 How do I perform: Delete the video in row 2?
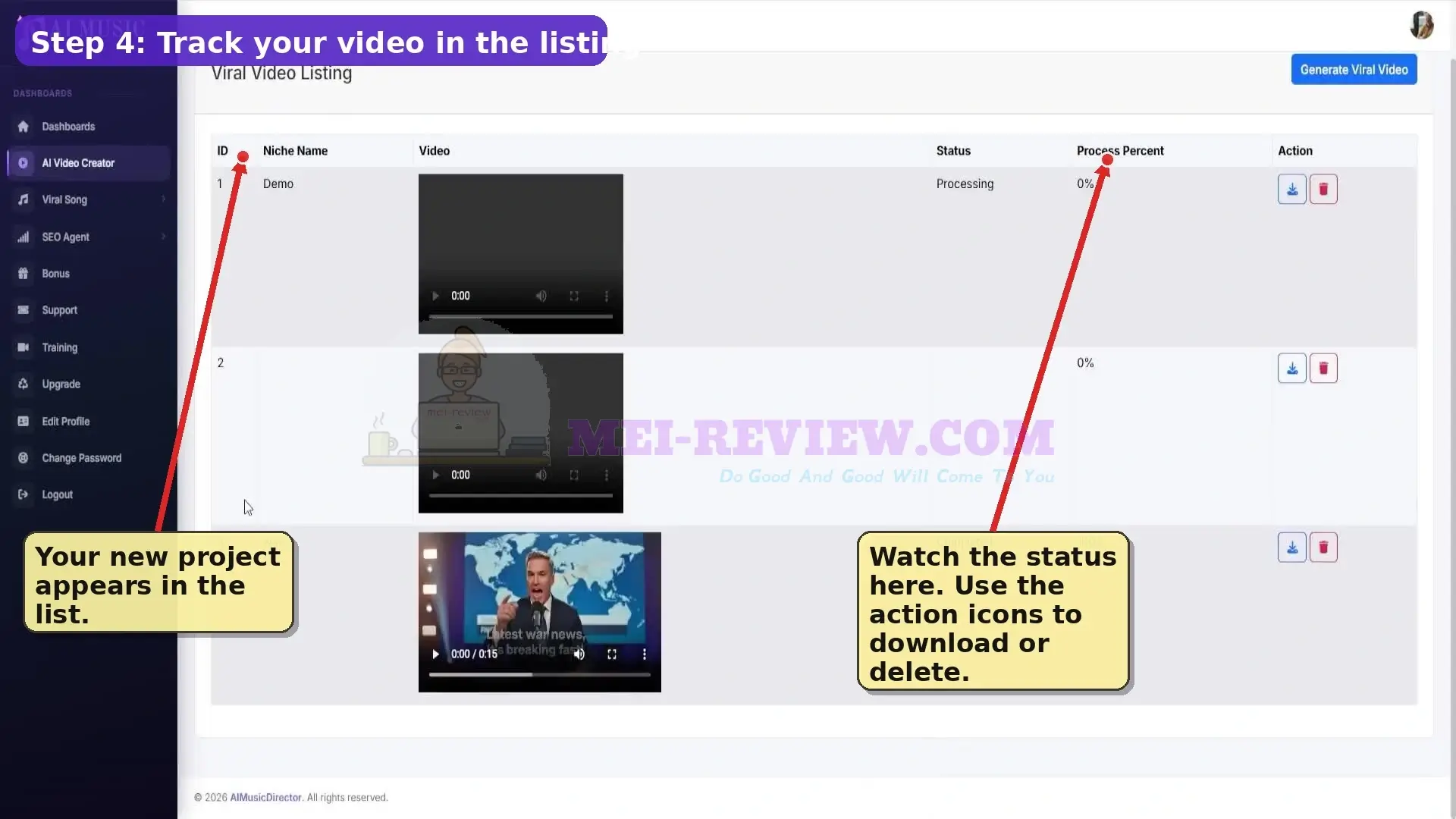click(1323, 368)
